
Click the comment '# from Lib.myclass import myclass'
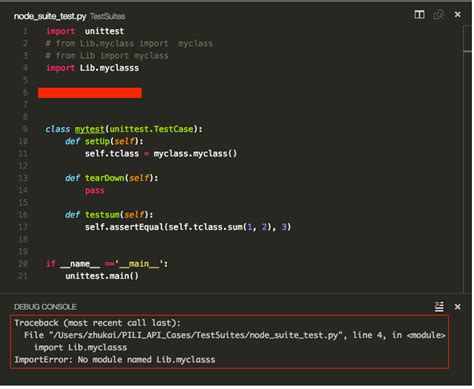tap(129, 43)
